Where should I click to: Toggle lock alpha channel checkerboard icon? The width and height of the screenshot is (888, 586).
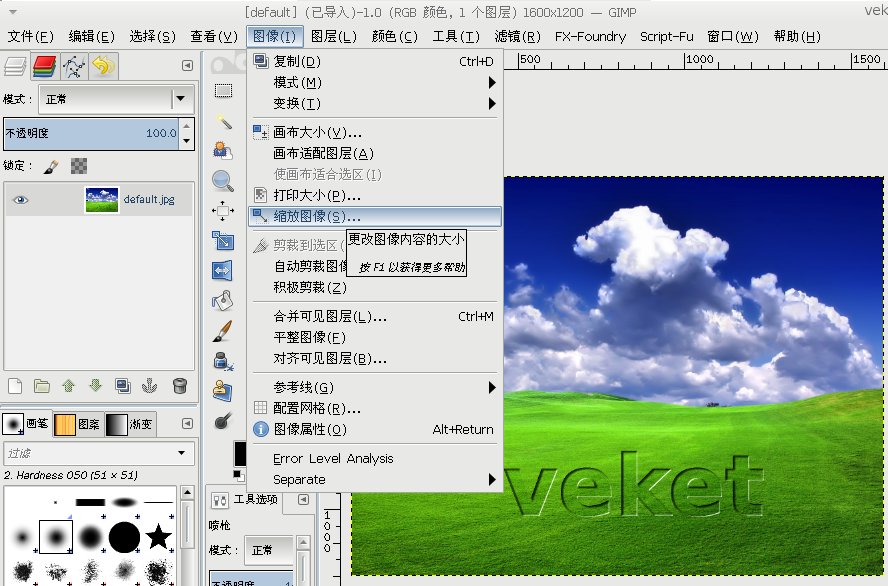(x=79, y=166)
